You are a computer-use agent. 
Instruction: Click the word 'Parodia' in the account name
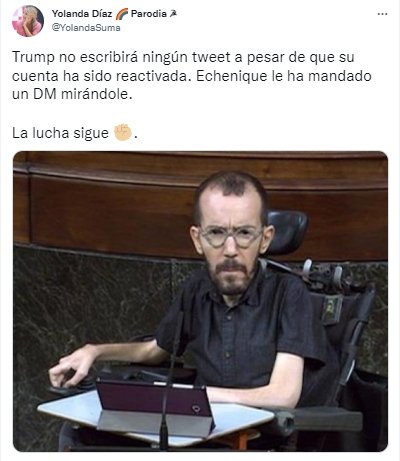click(x=149, y=14)
